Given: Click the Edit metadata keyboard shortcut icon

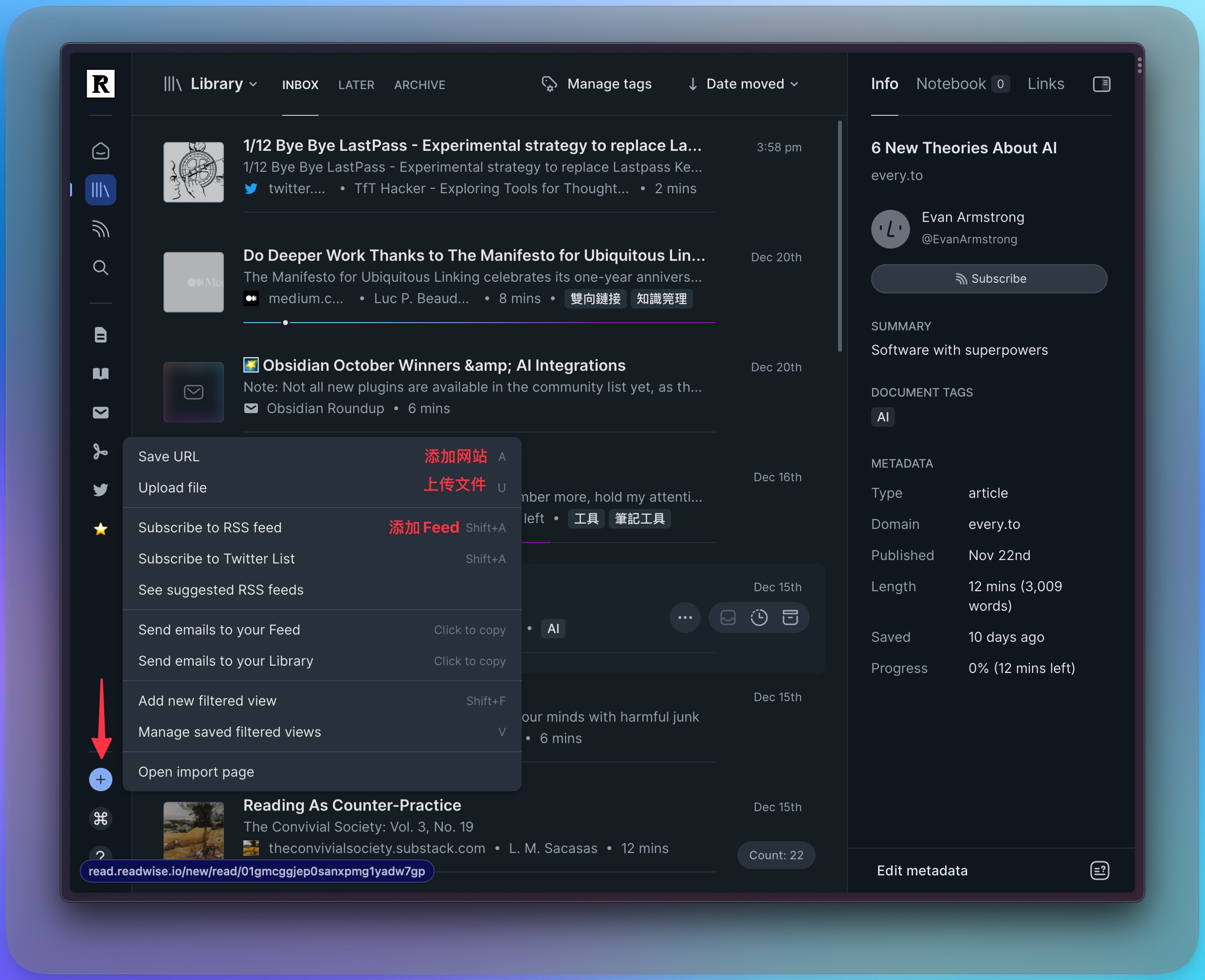Looking at the screenshot, I should point(1100,871).
